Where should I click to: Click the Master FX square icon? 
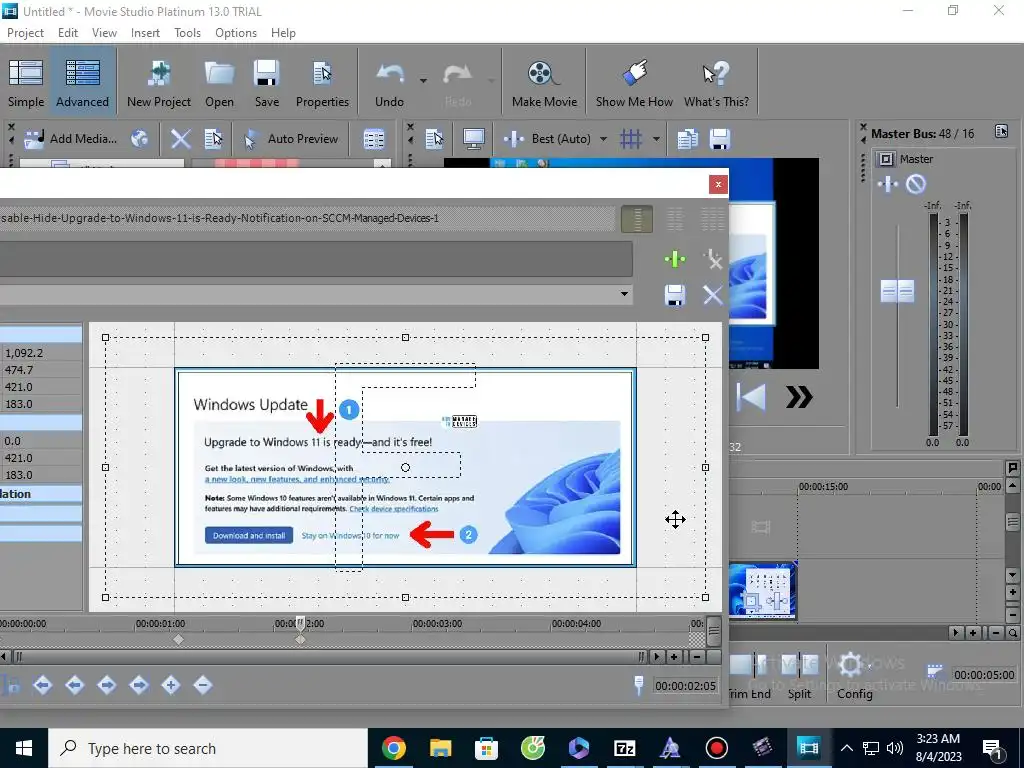[x=886, y=159]
